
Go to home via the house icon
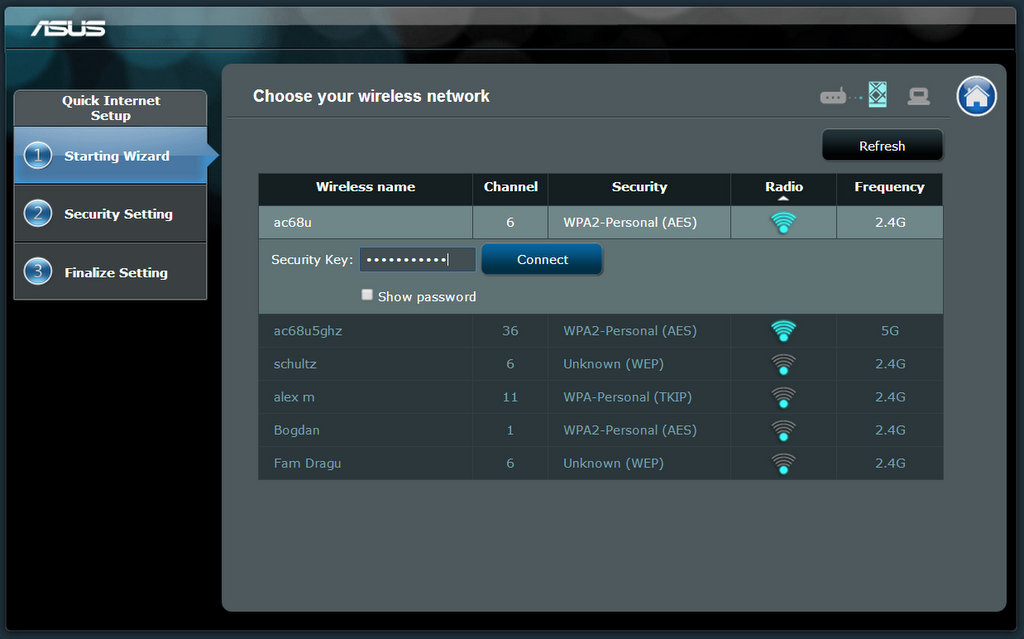tap(976, 96)
